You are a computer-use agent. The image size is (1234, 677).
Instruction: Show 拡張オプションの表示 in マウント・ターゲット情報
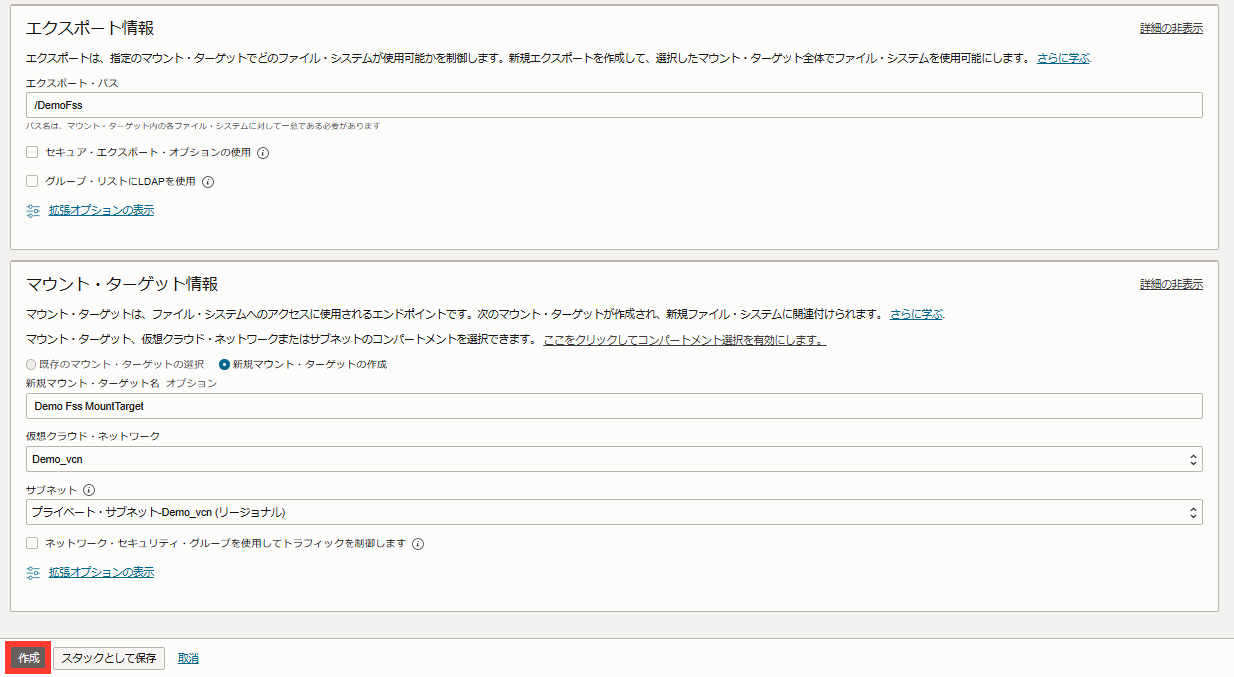click(x=101, y=572)
